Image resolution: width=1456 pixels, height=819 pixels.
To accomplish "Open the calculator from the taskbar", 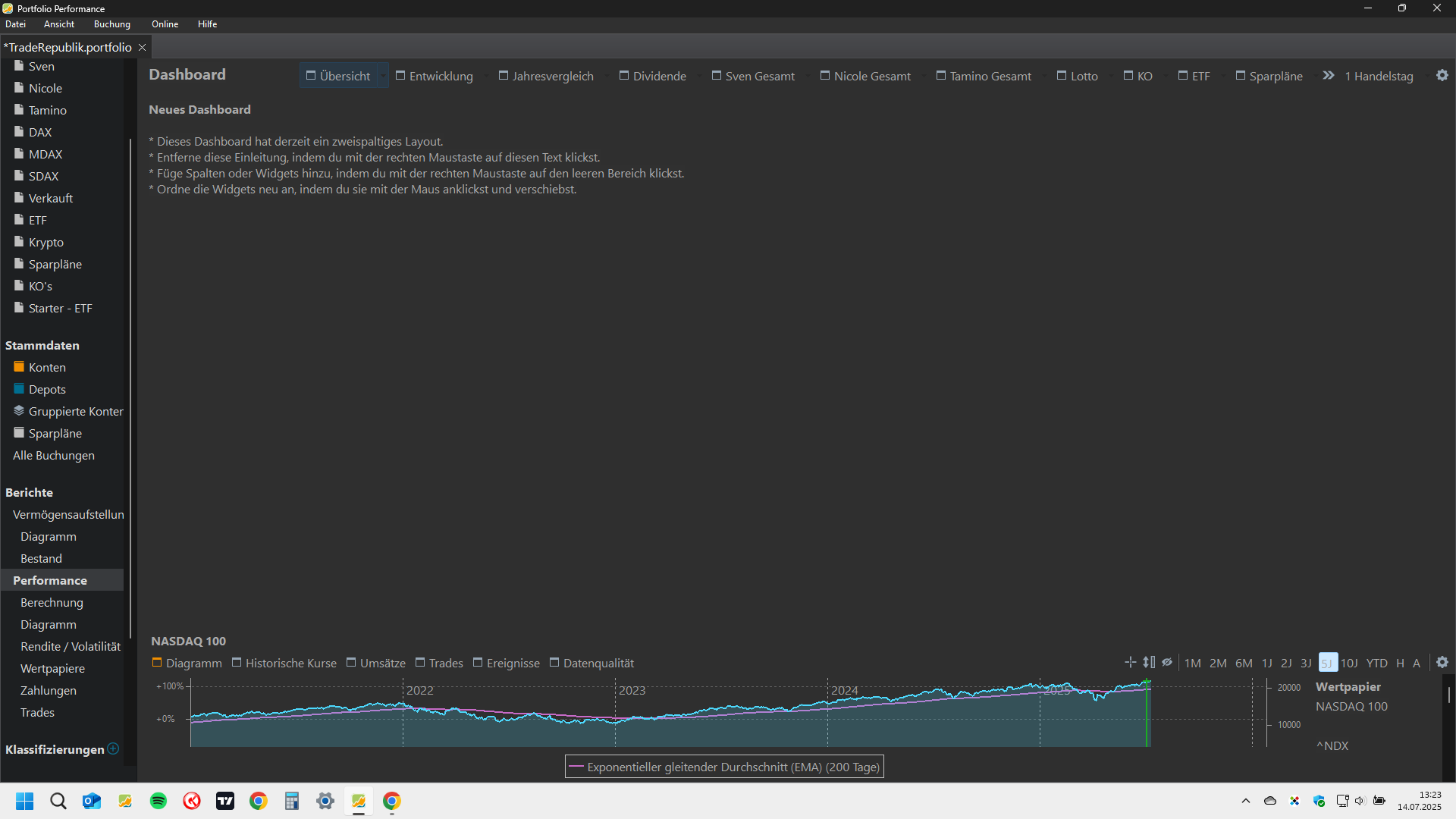I will point(292,801).
